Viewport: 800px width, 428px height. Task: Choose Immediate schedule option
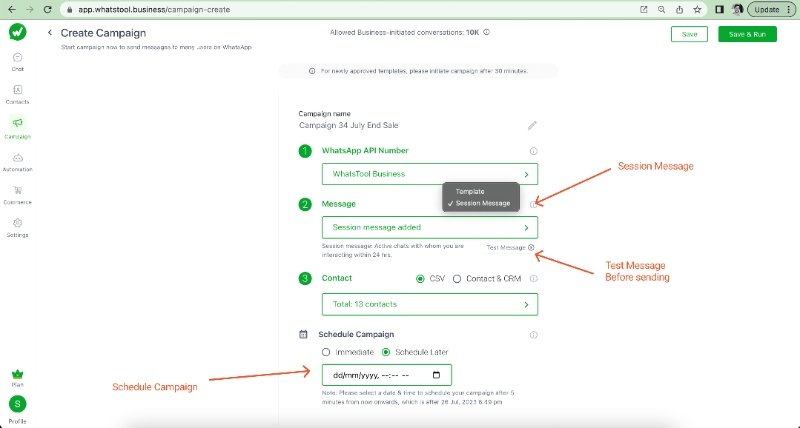[326, 352]
